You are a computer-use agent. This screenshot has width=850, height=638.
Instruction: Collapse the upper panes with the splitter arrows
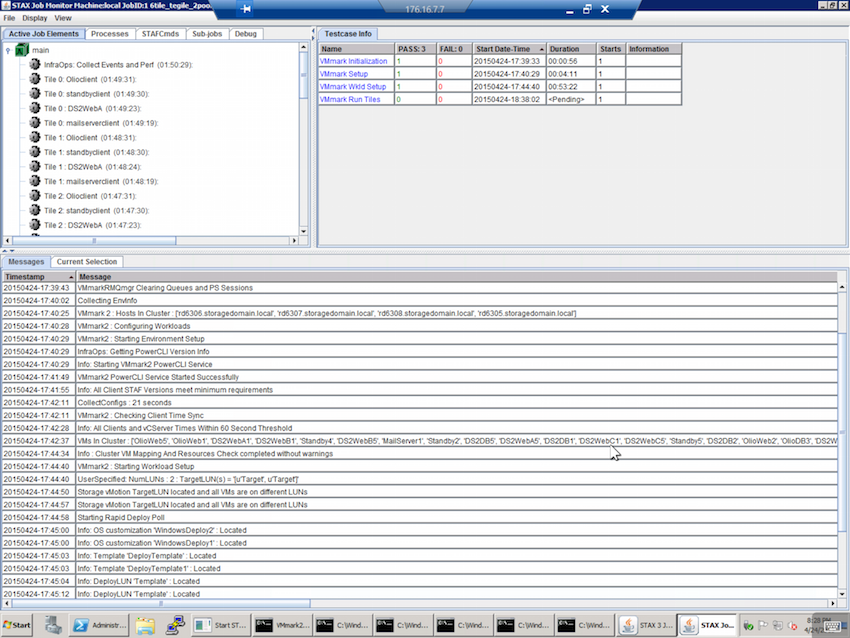point(5,252)
